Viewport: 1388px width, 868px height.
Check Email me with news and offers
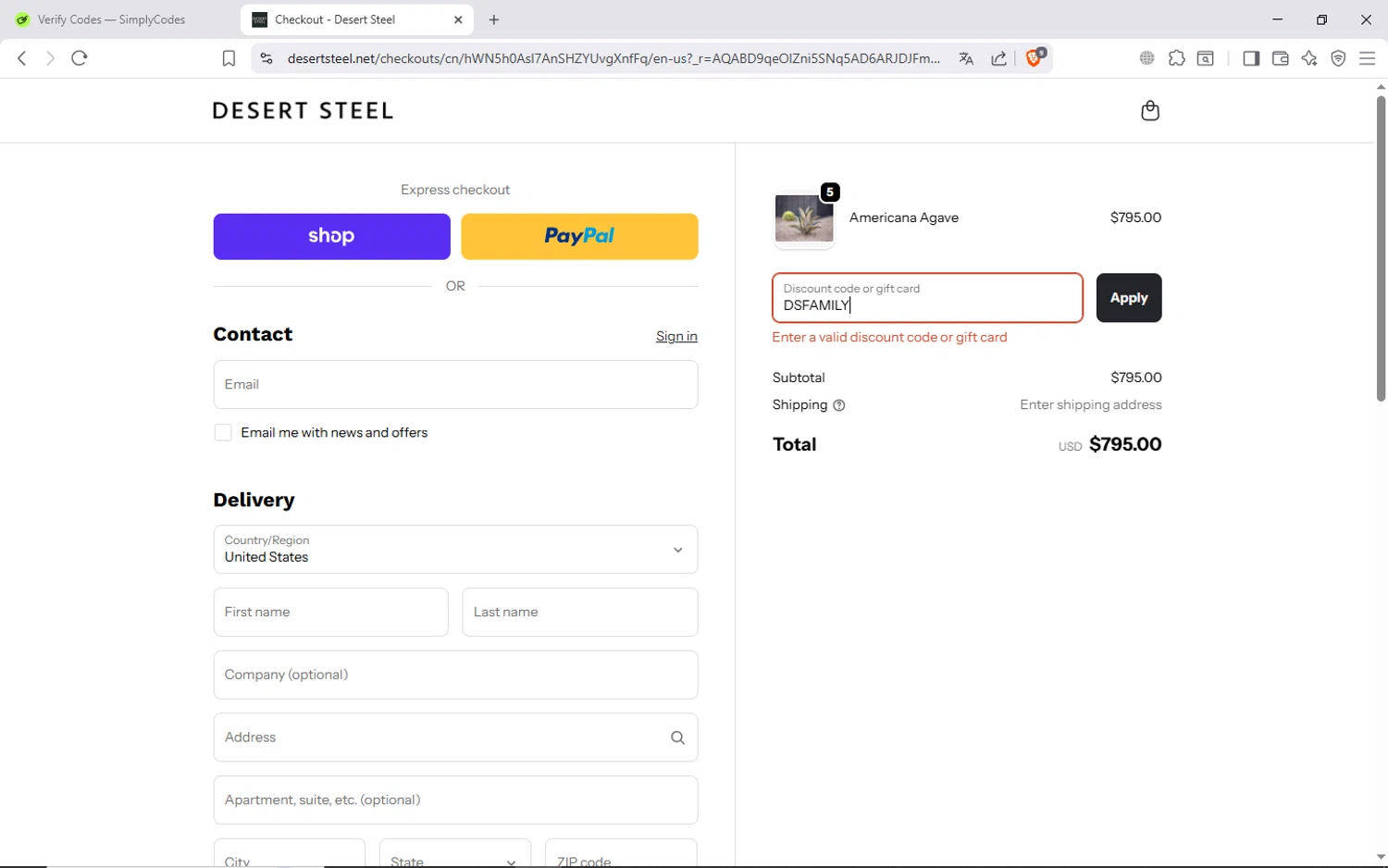coord(223,433)
